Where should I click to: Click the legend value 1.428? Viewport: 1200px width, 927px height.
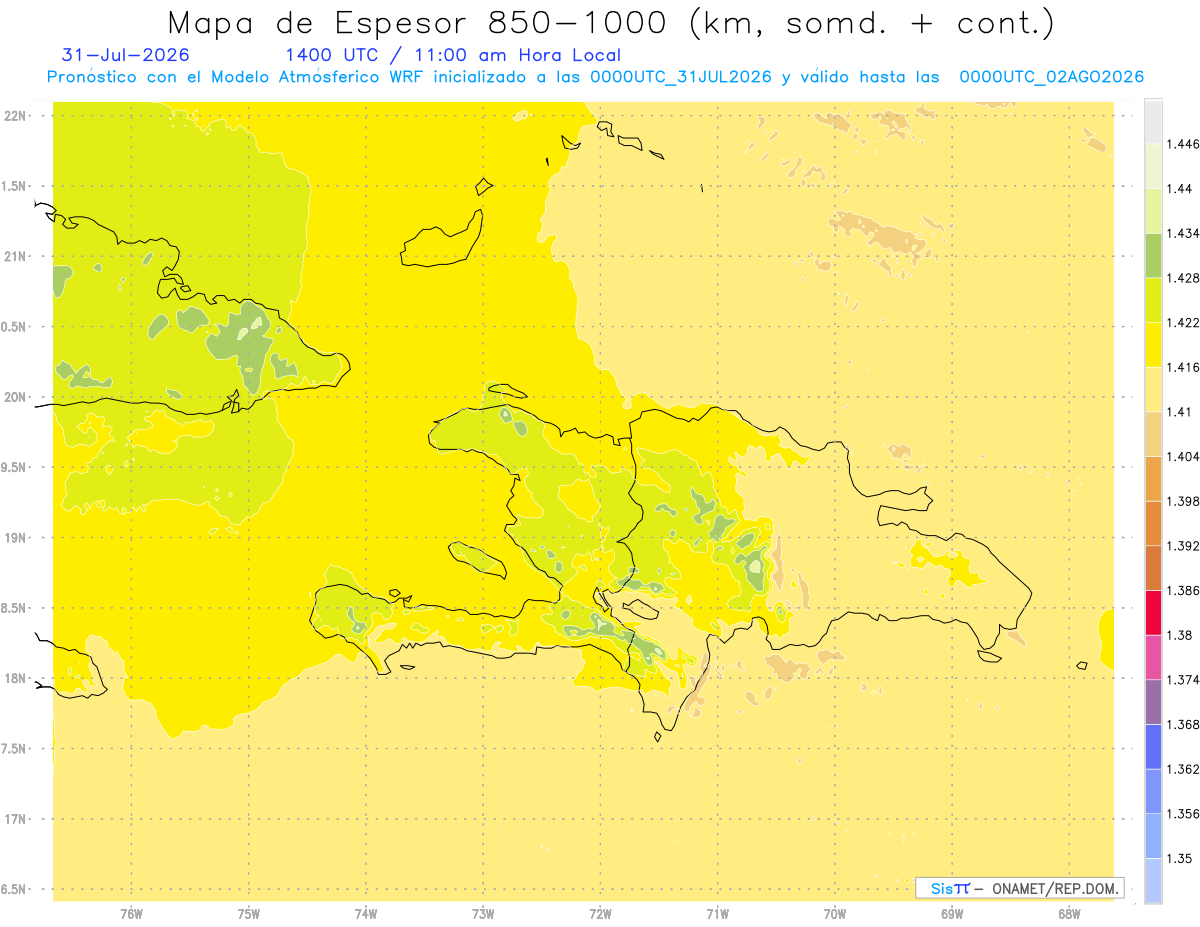pos(1183,278)
